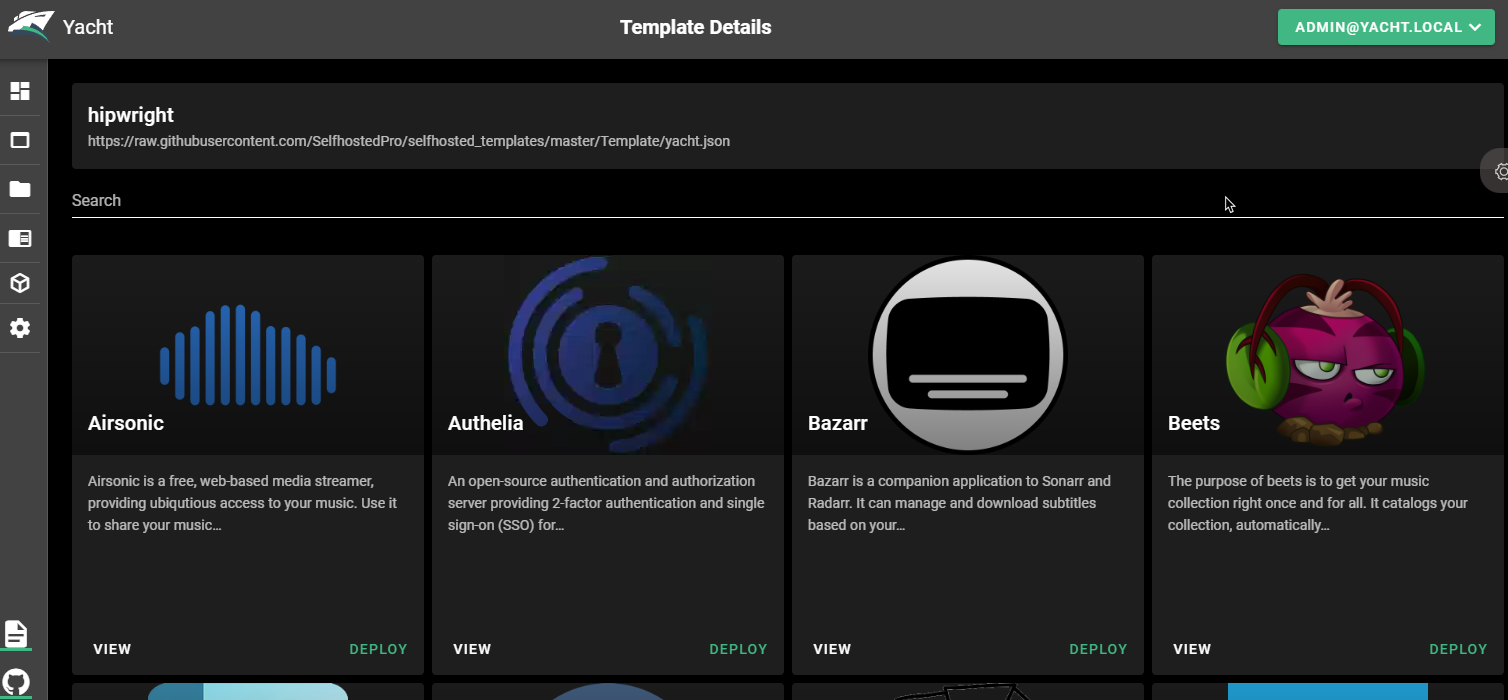
Task: Open the GitHub icon in sidebar
Action: pyautogui.click(x=16, y=682)
